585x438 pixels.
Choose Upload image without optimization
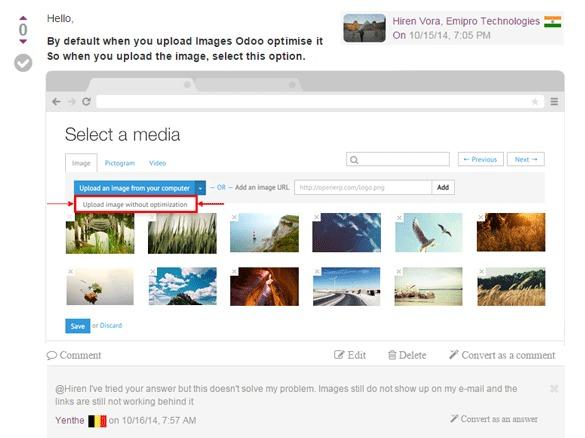click(135, 204)
